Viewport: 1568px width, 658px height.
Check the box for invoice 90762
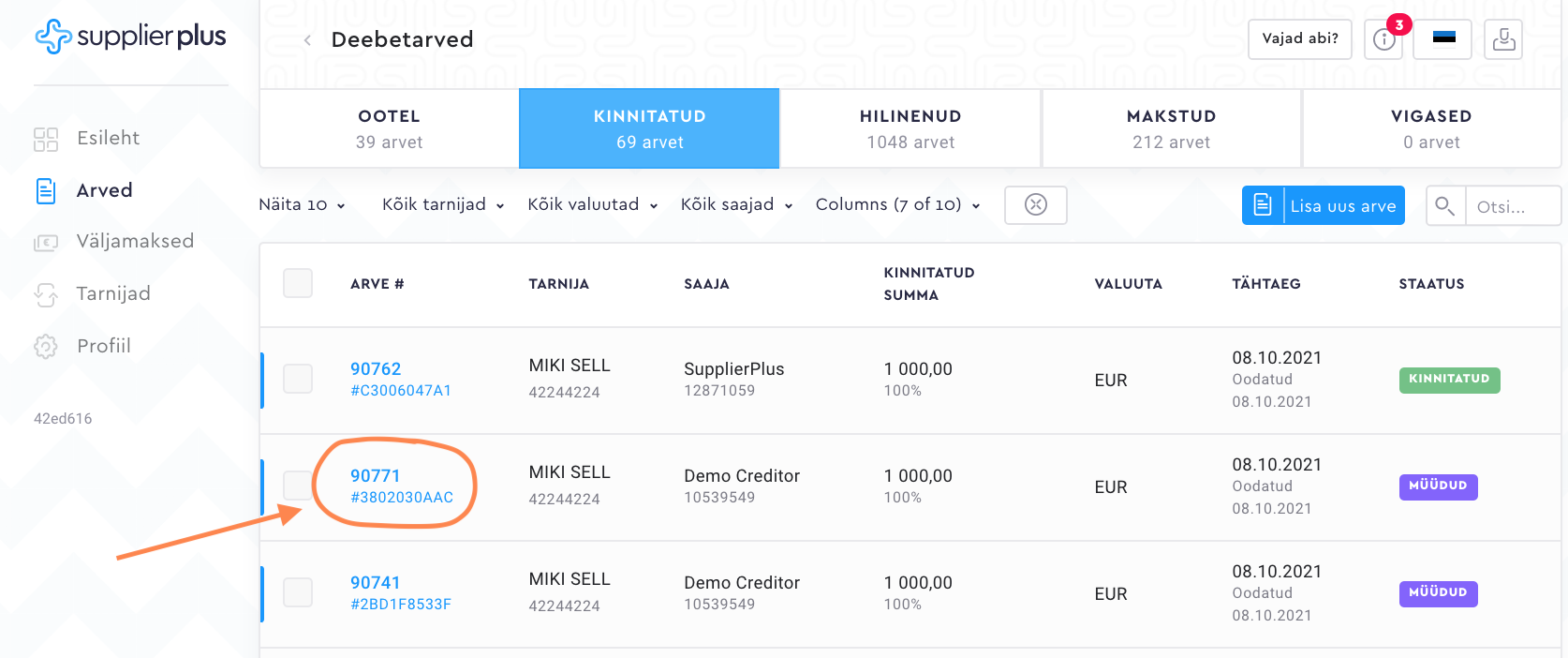pos(298,379)
